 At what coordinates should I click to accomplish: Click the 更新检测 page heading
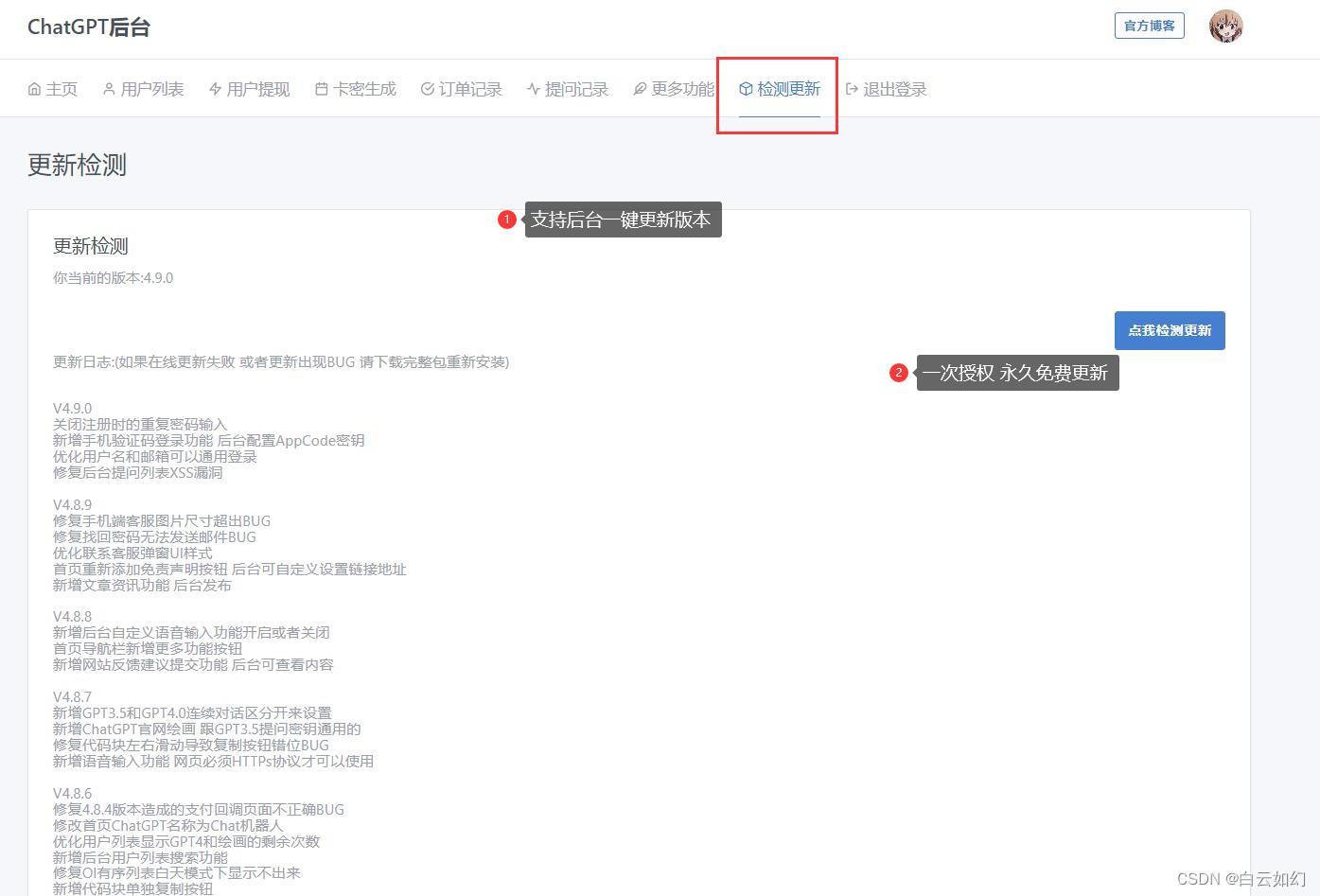tap(77, 165)
